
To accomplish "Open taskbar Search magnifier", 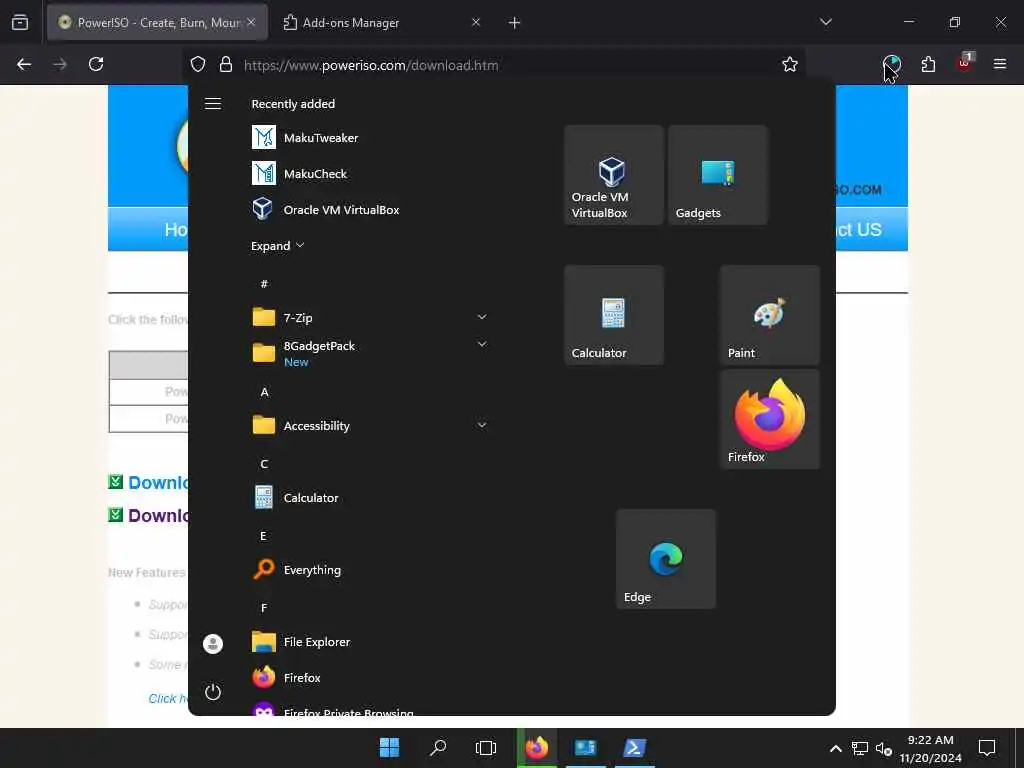I will pyautogui.click(x=438, y=748).
